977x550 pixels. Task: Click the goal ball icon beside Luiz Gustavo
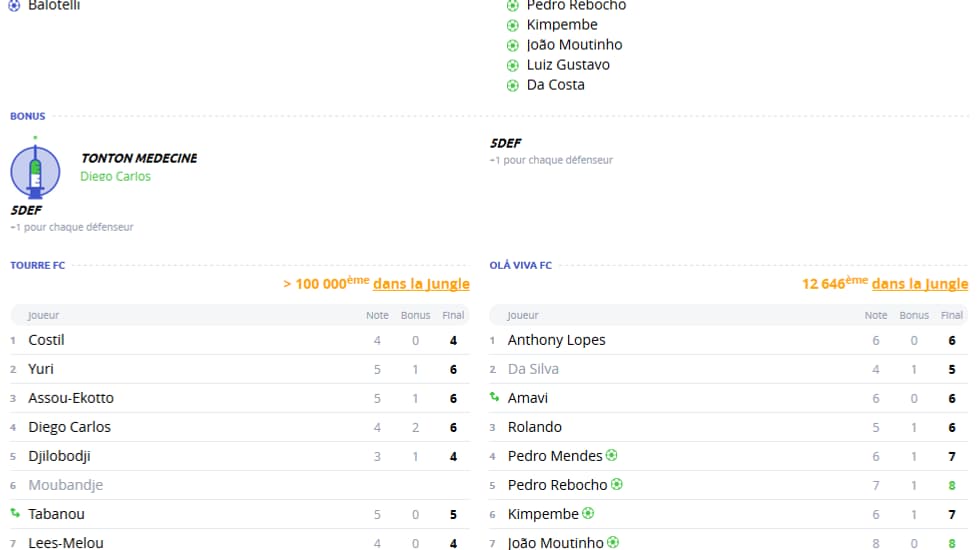[x=512, y=65]
